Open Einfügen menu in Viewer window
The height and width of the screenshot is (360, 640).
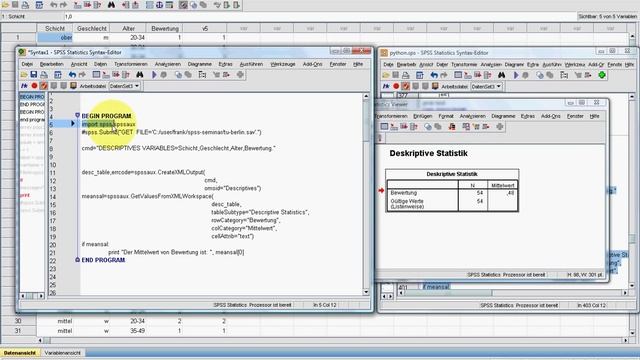click(x=422, y=116)
